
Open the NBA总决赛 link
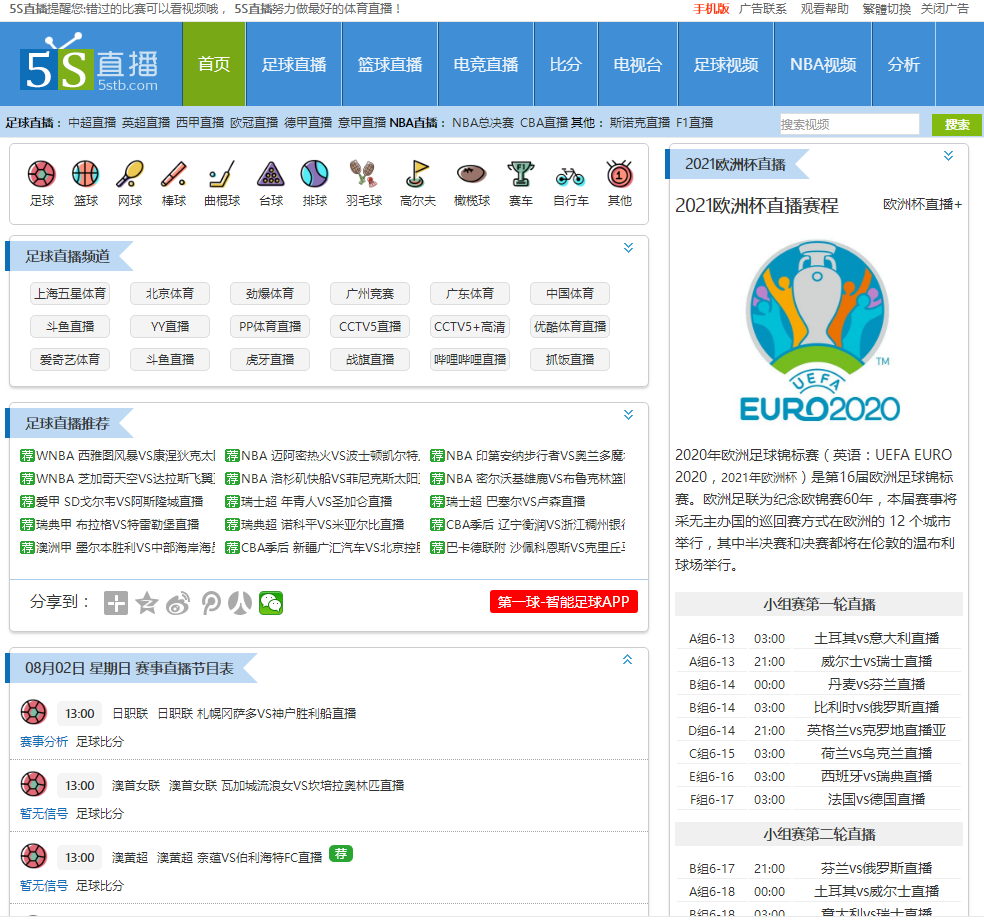tap(483, 122)
